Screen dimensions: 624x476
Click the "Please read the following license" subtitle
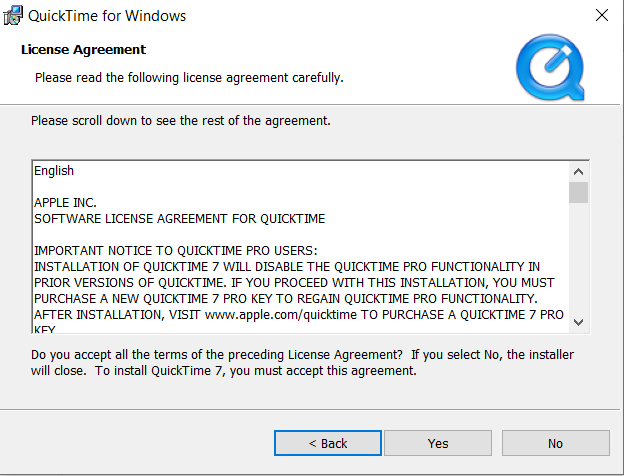189,77
